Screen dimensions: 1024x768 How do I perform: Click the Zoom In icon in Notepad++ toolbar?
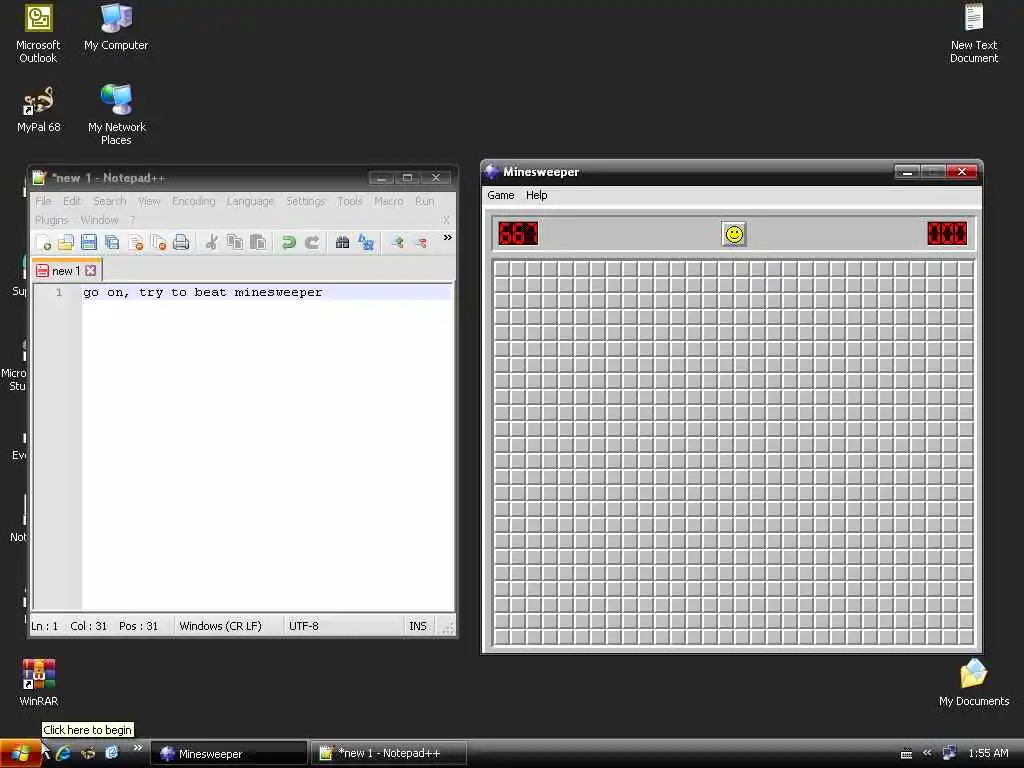coord(396,242)
